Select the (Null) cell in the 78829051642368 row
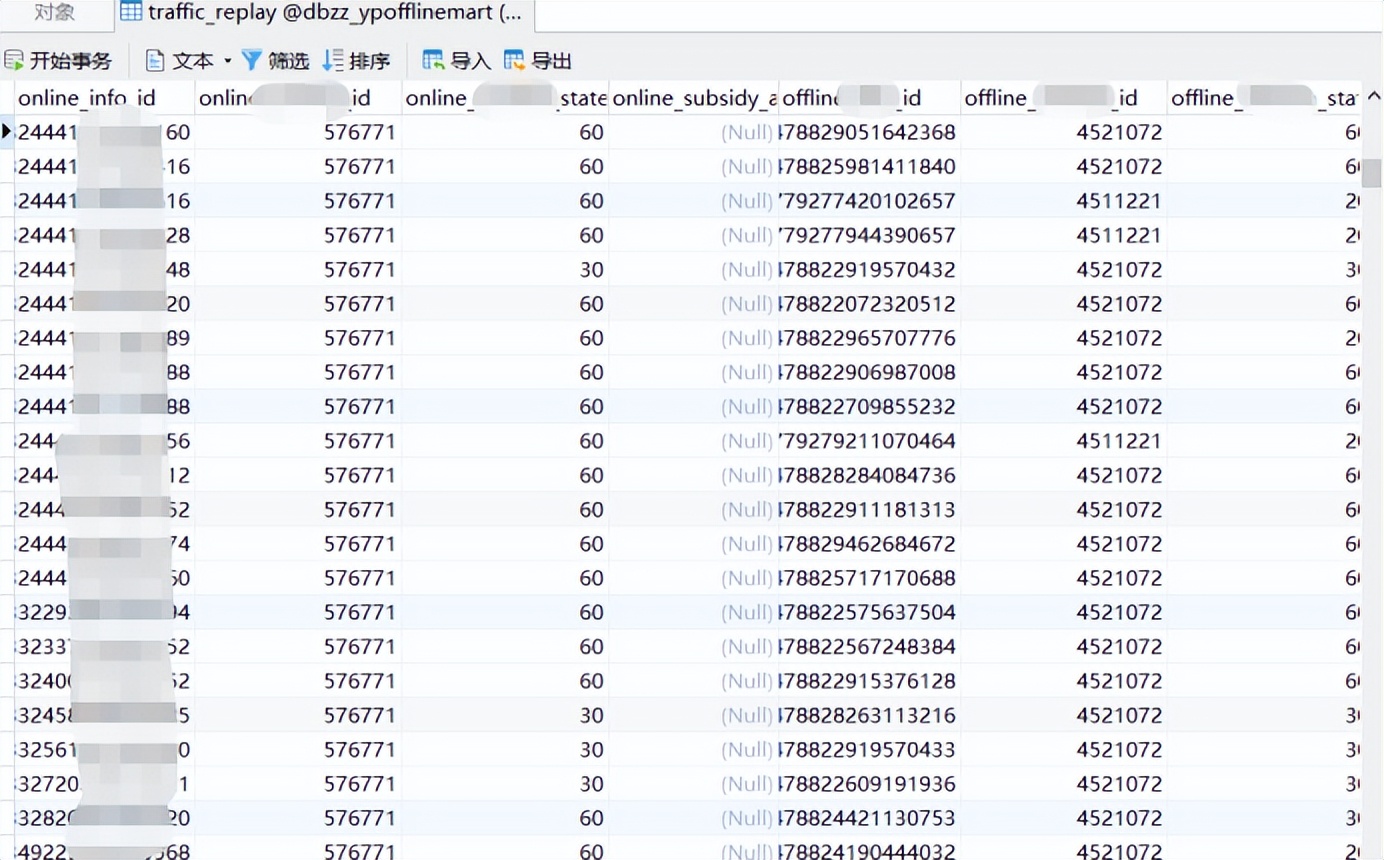This screenshot has height=860, width=1384. click(x=694, y=132)
